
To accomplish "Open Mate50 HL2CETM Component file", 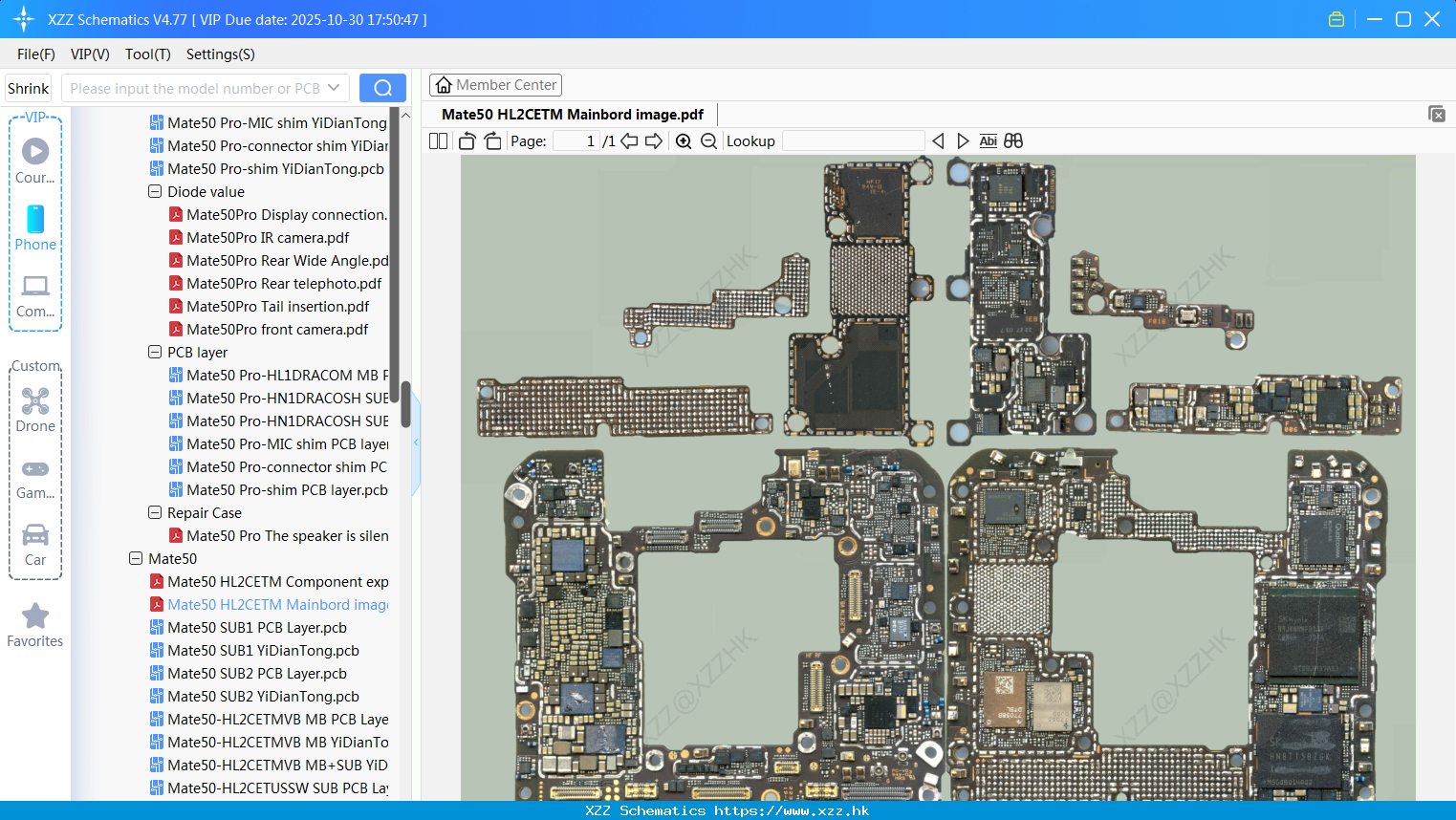I will [x=269, y=581].
